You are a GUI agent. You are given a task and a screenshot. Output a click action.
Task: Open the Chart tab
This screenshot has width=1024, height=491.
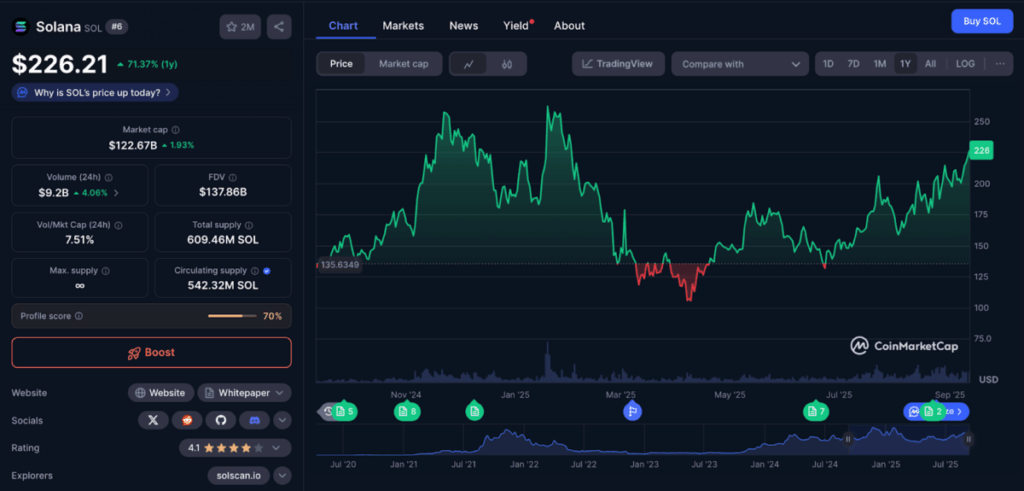click(x=344, y=25)
